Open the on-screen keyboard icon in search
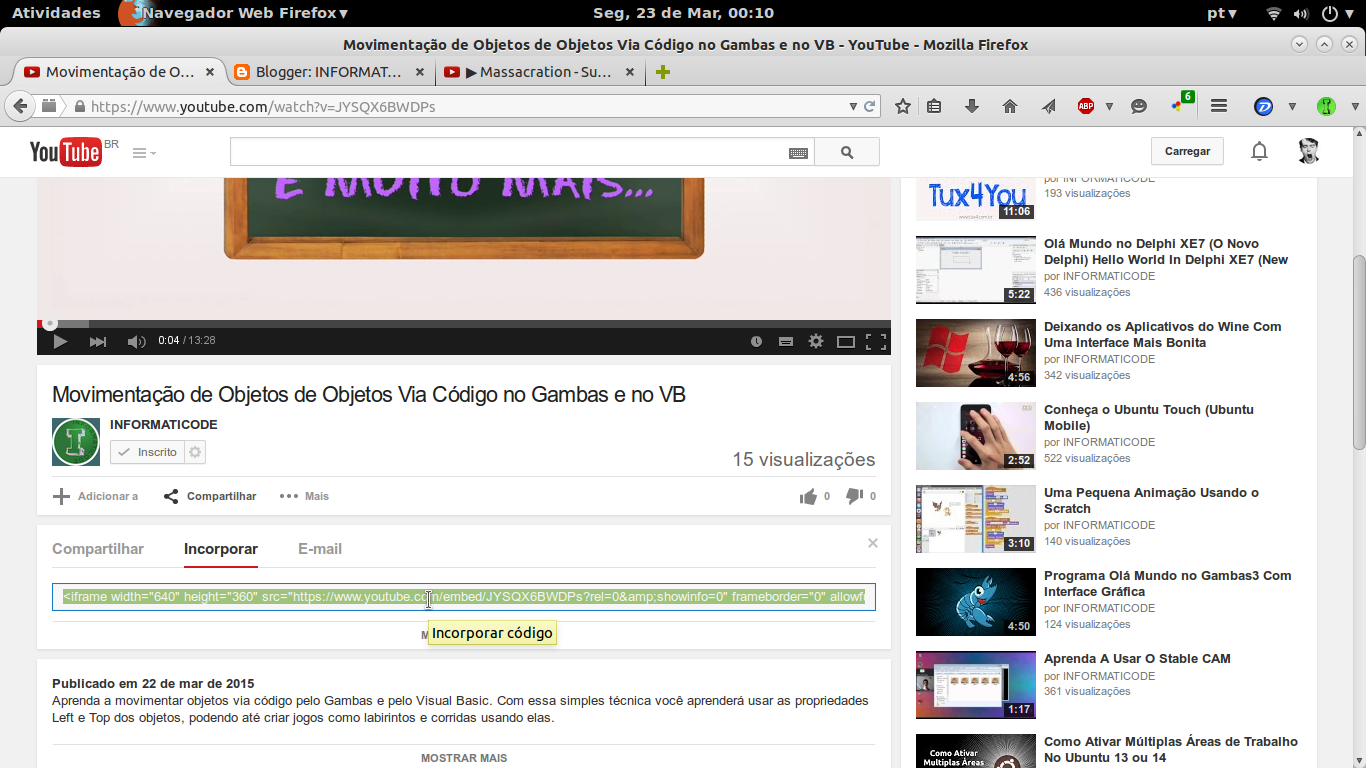The height and width of the screenshot is (768, 1366). coord(798,153)
